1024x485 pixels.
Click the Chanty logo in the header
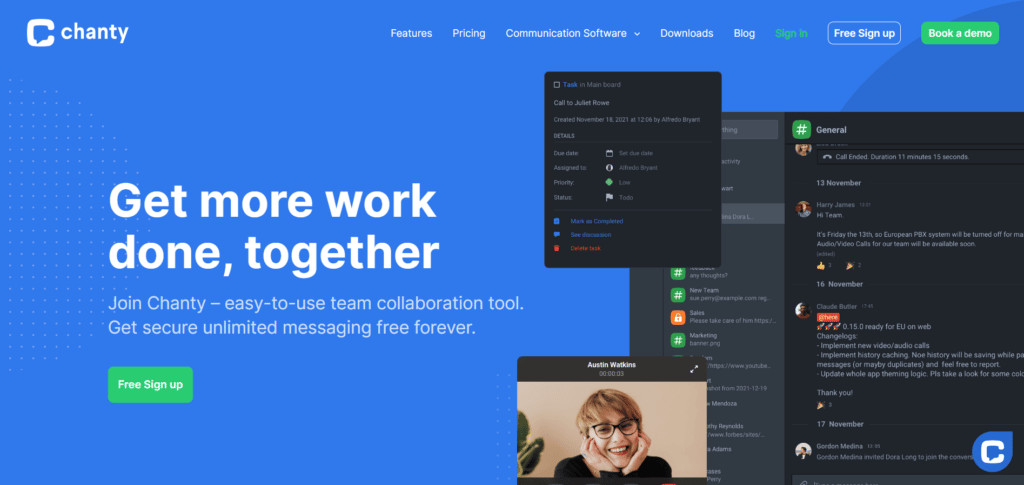78,33
